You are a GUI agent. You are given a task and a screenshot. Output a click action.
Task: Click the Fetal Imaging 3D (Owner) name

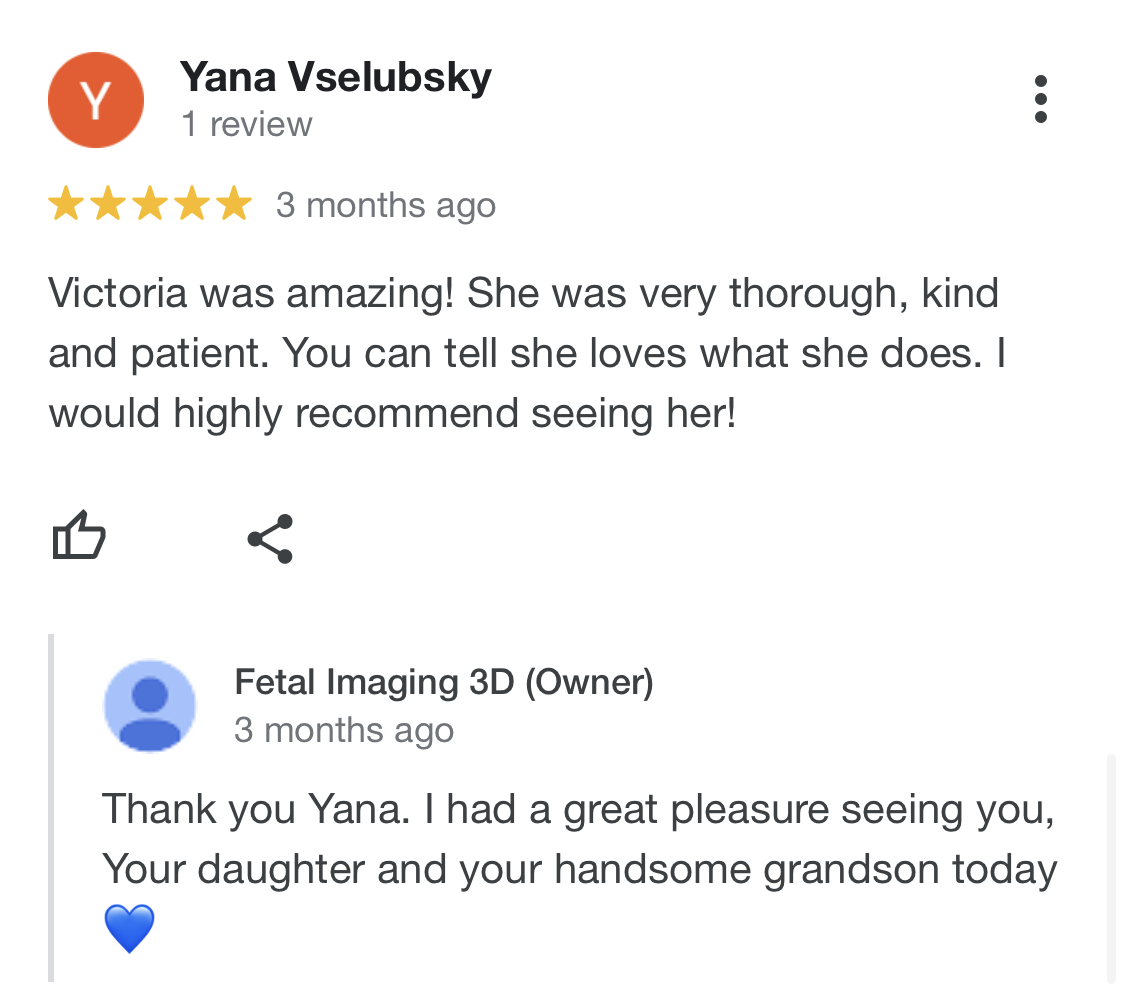tap(443, 682)
